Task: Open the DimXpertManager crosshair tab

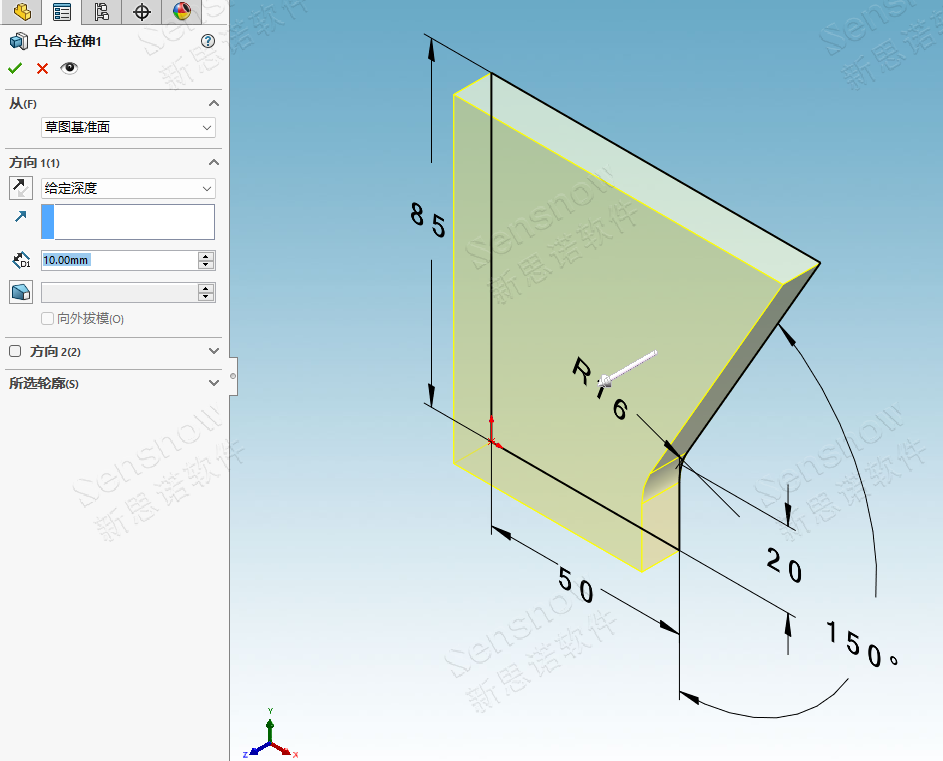Action: (141, 12)
